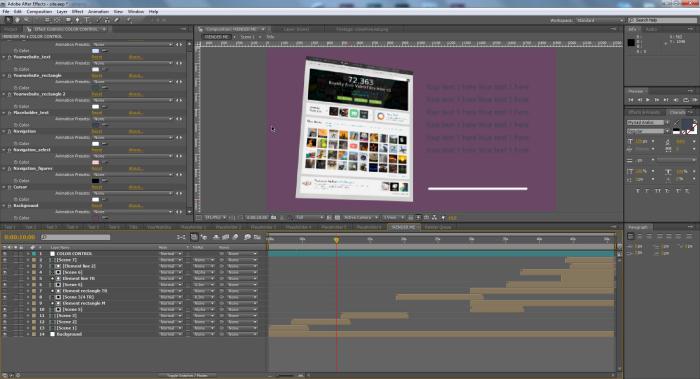The height and width of the screenshot is (379, 700).
Task: Click the Play button in Preview panel
Action: tap(648, 100)
